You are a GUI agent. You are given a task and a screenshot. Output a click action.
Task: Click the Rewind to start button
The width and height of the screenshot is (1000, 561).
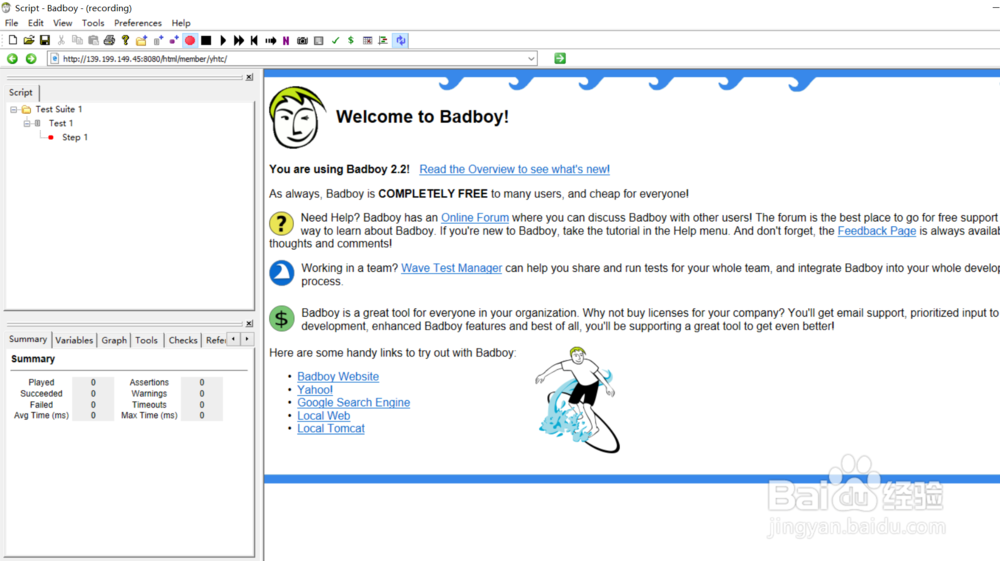coord(254,40)
